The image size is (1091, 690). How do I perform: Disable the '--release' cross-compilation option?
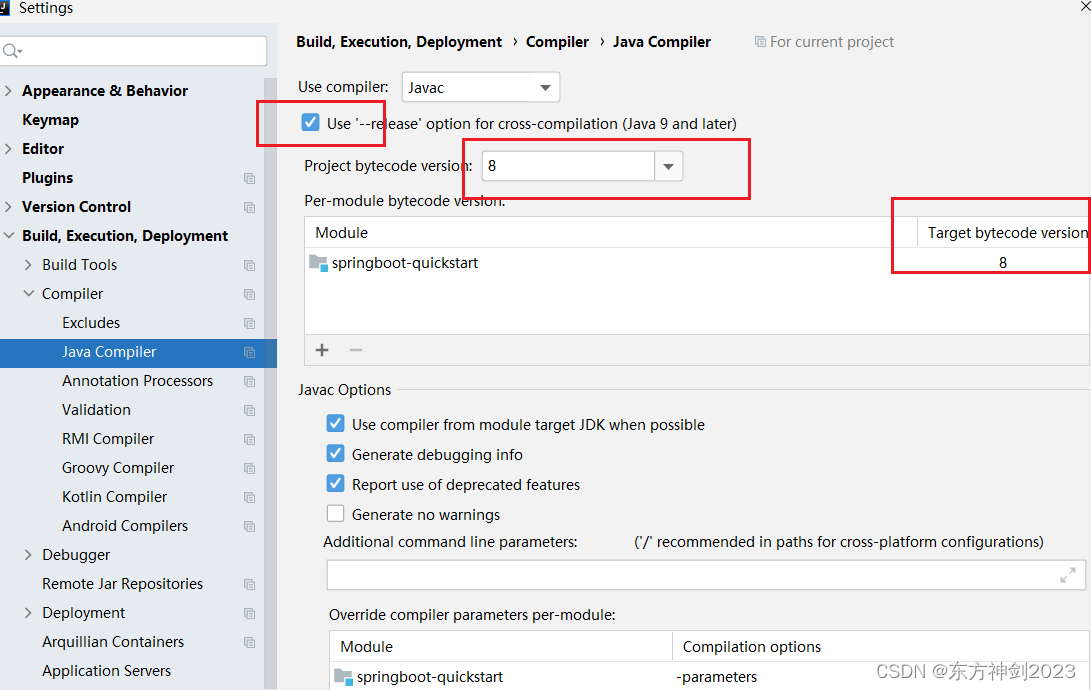310,123
